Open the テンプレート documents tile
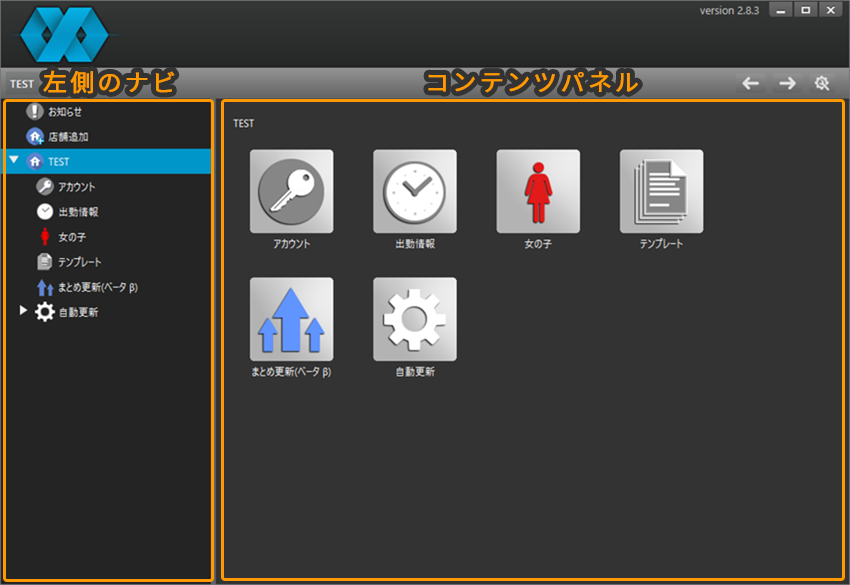850x585 pixels. (661, 191)
